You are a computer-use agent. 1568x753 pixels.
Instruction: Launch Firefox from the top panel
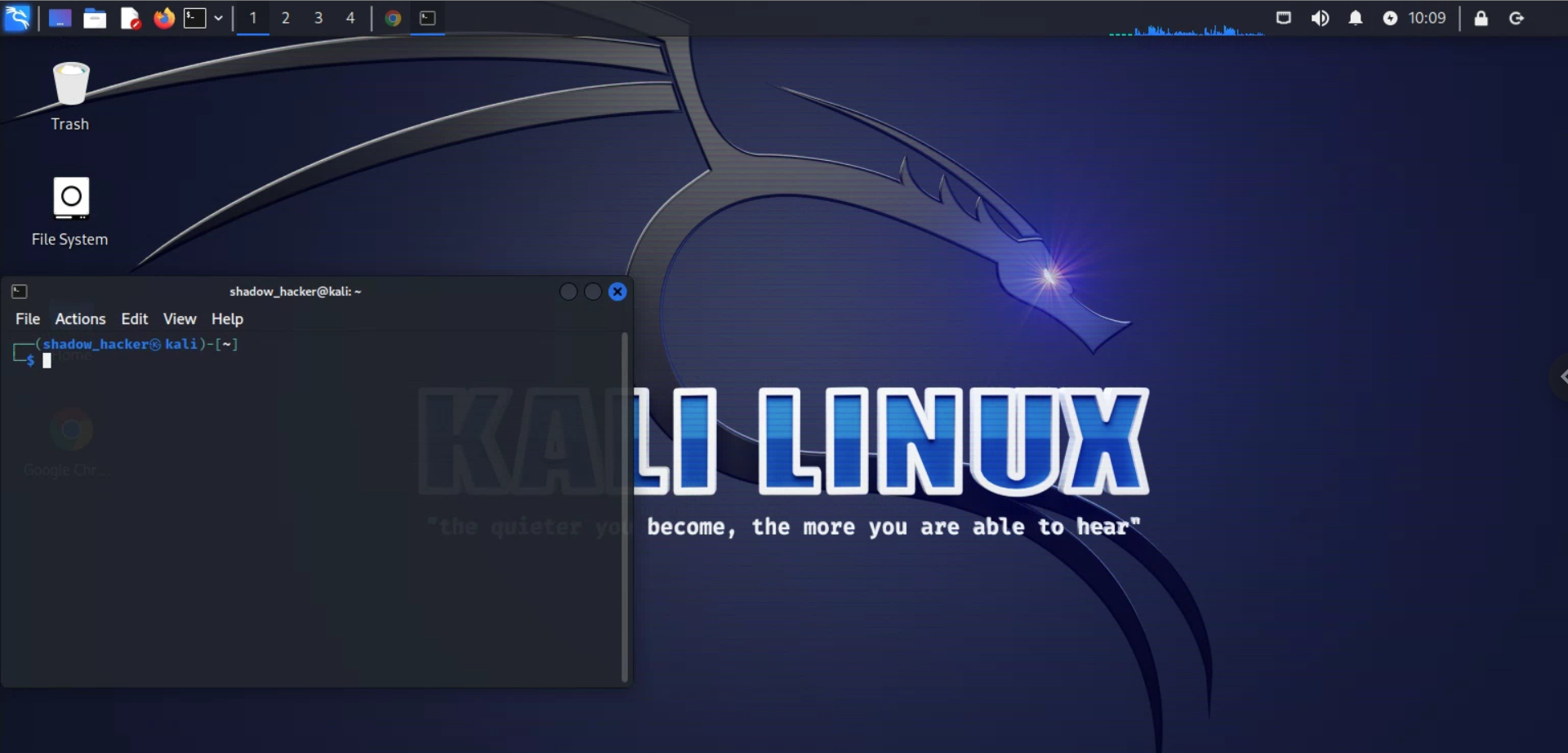164,18
